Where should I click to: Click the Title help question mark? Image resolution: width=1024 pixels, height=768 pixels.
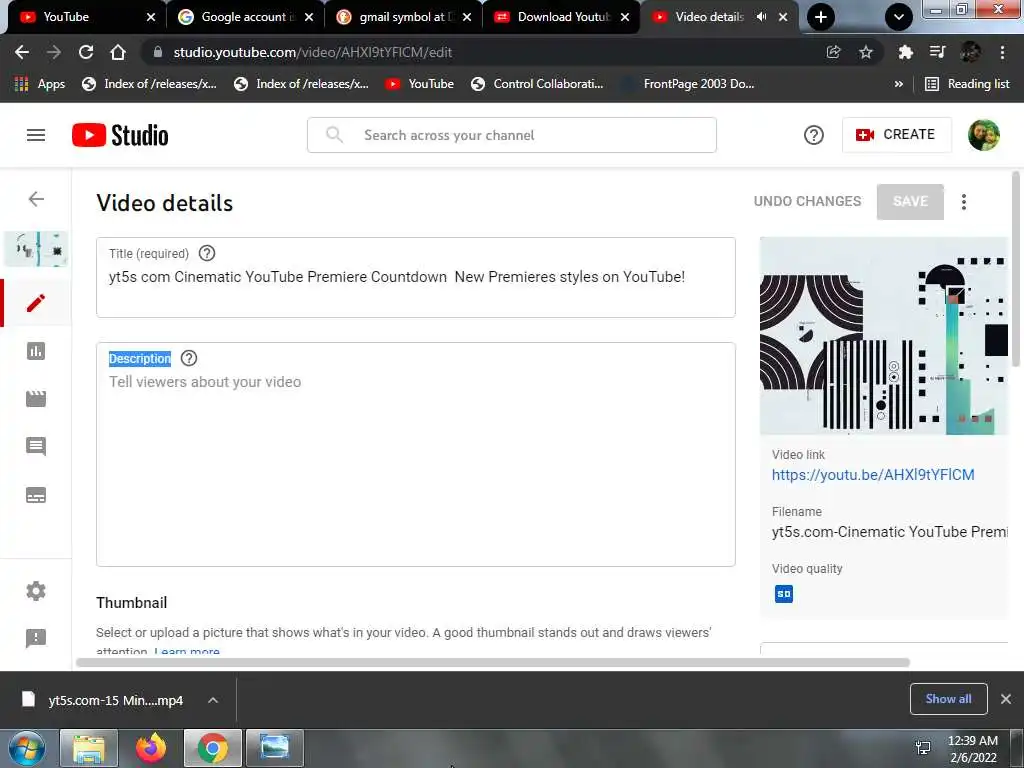click(207, 253)
